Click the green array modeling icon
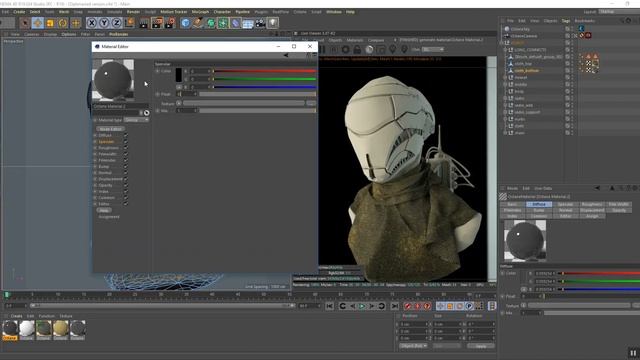This screenshot has width=640, height=360. 223,23
